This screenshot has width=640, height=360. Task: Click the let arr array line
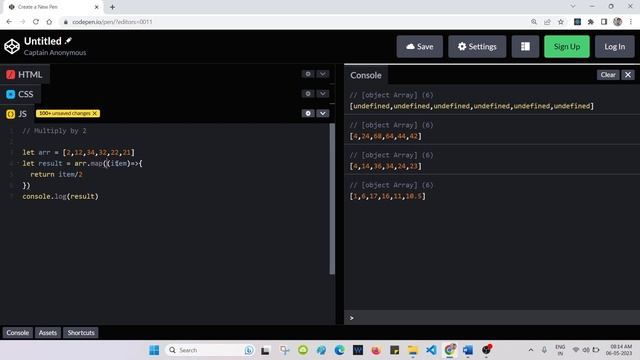tap(78, 152)
